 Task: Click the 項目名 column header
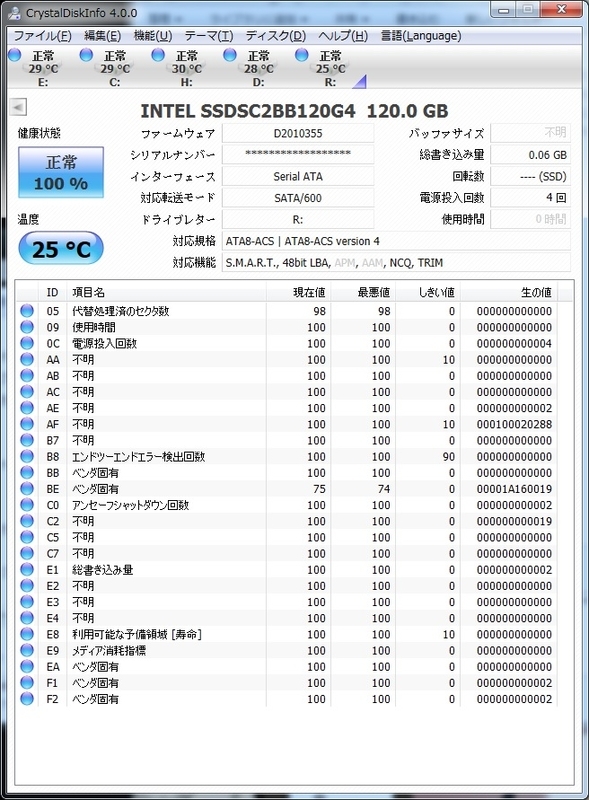tap(166, 292)
